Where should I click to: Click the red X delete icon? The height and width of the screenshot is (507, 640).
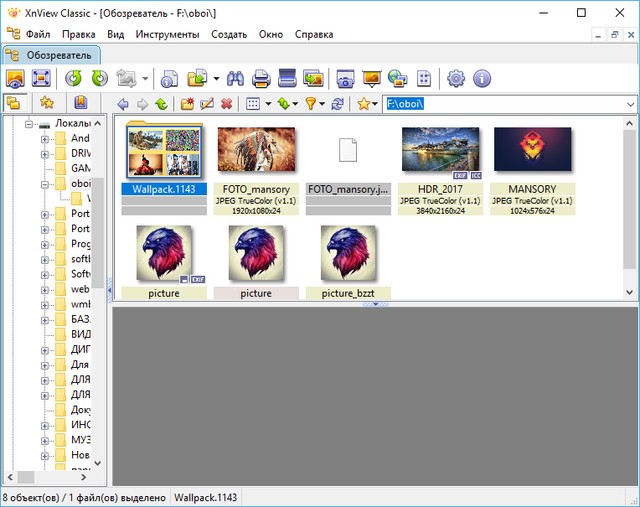click(x=227, y=104)
